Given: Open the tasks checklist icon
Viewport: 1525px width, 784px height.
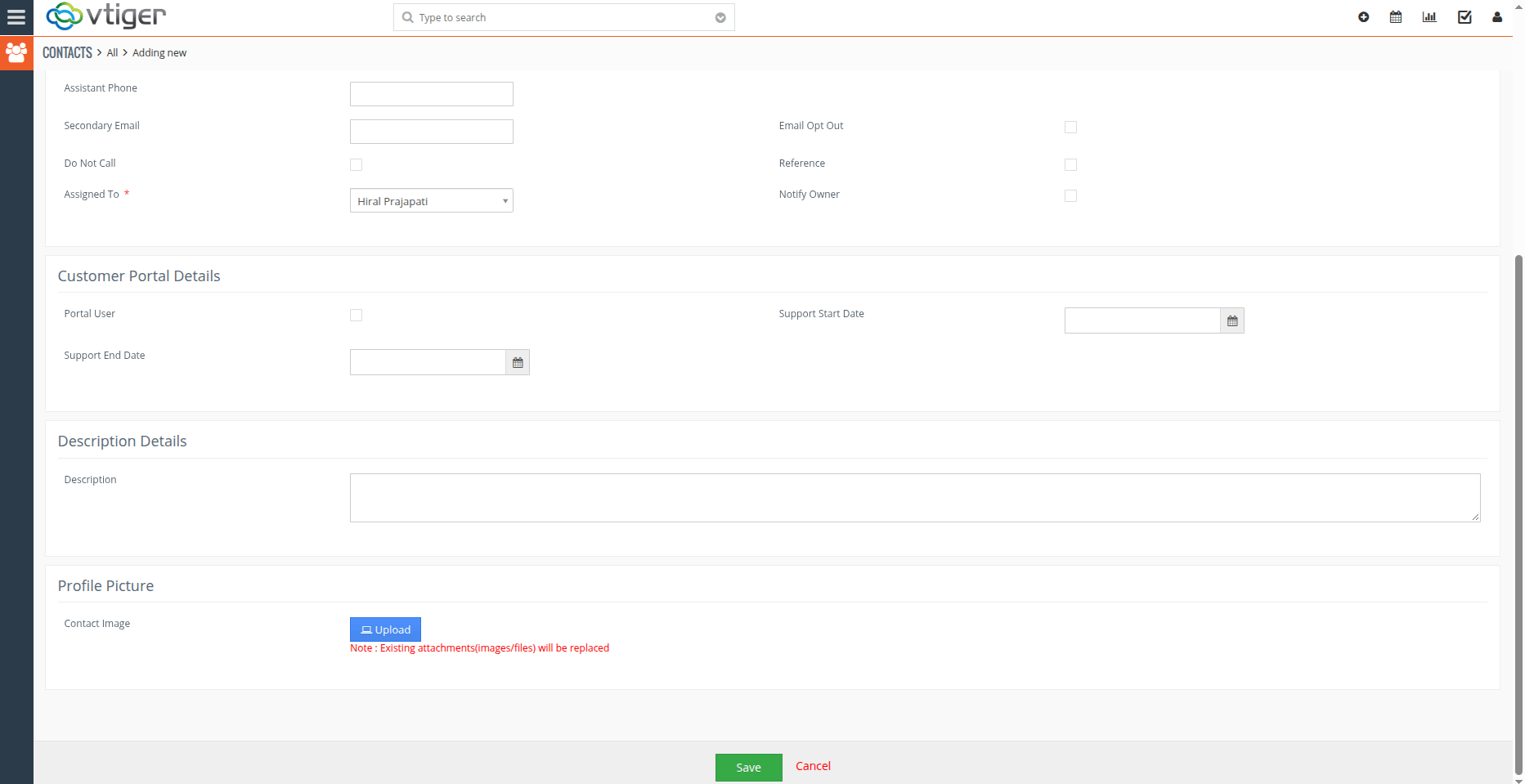Looking at the screenshot, I should tap(1464, 17).
